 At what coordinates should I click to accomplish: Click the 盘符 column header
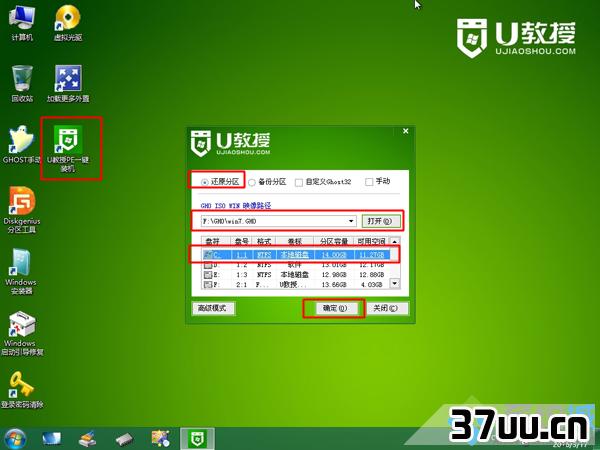216,241
